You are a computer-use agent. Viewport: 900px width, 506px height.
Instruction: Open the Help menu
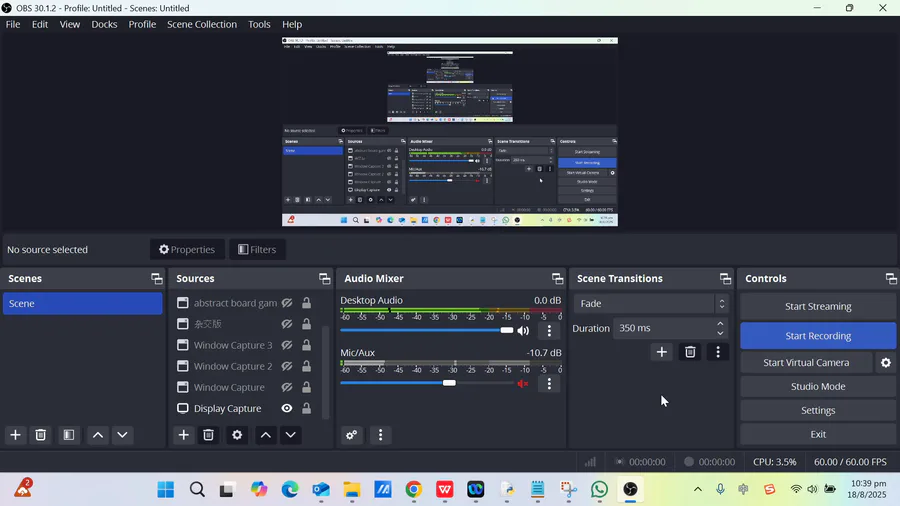[x=292, y=24]
